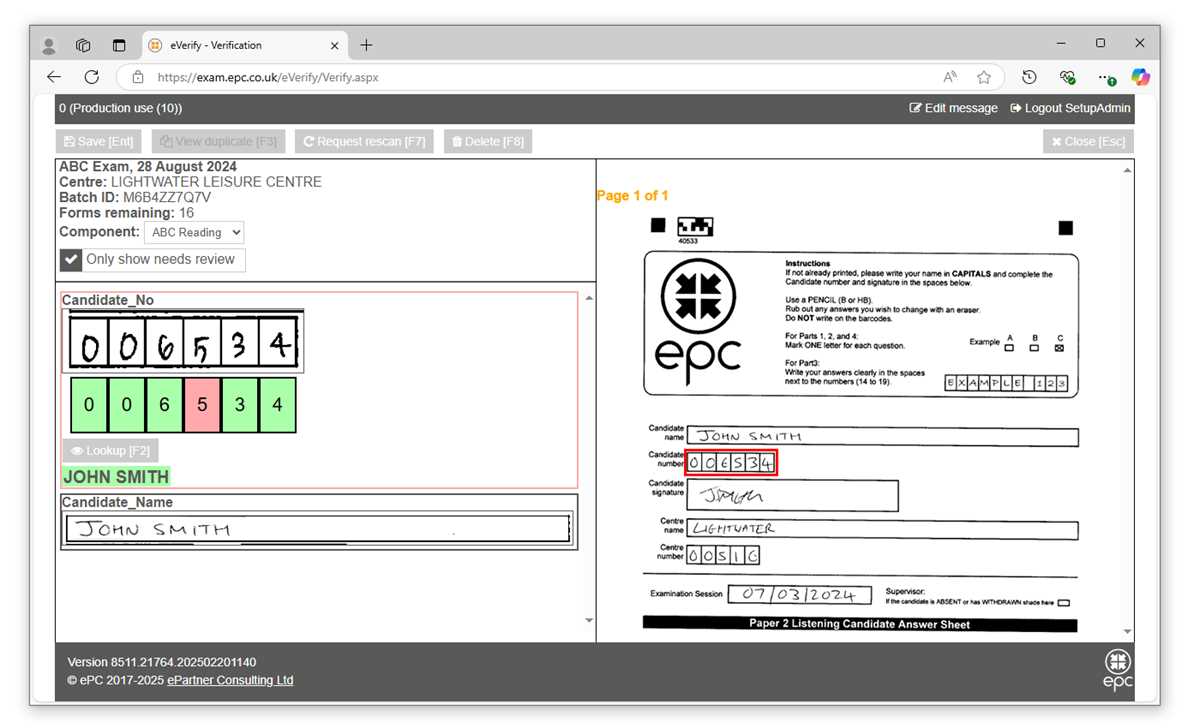View site information lock icon

click(x=138, y=77)
